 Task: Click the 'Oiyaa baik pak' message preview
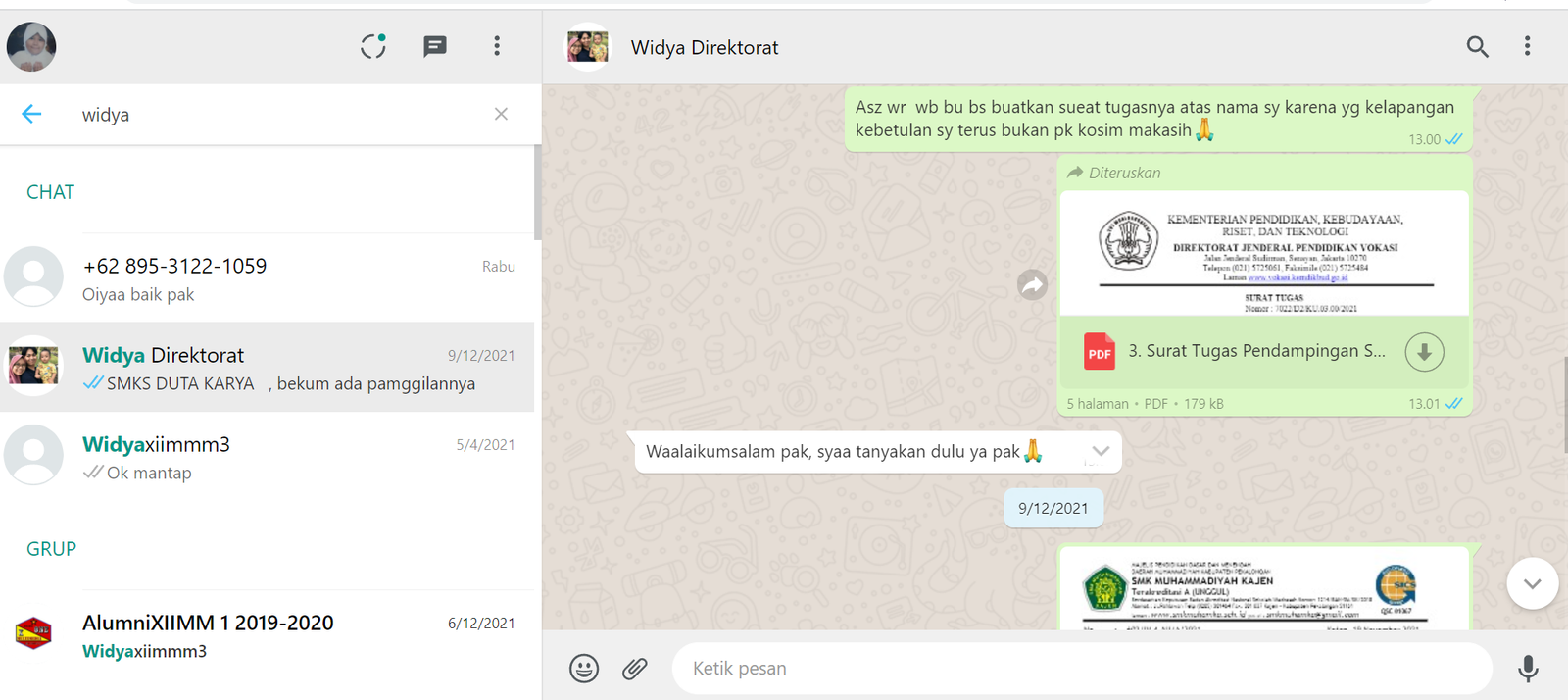pyautogui.click(x=138, y=294)
